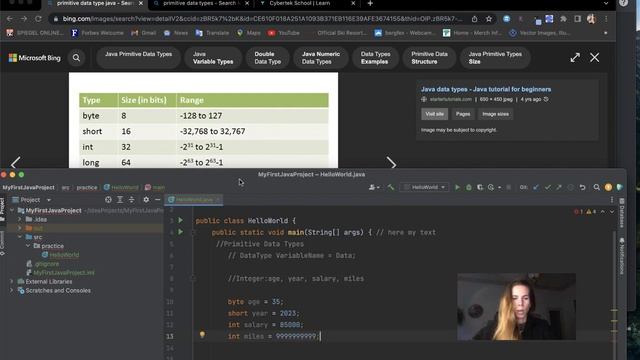Close the Bing image detail view
The height and width of the screenshot is (360, 640).
pyautogui.click(x=595, y=58)
